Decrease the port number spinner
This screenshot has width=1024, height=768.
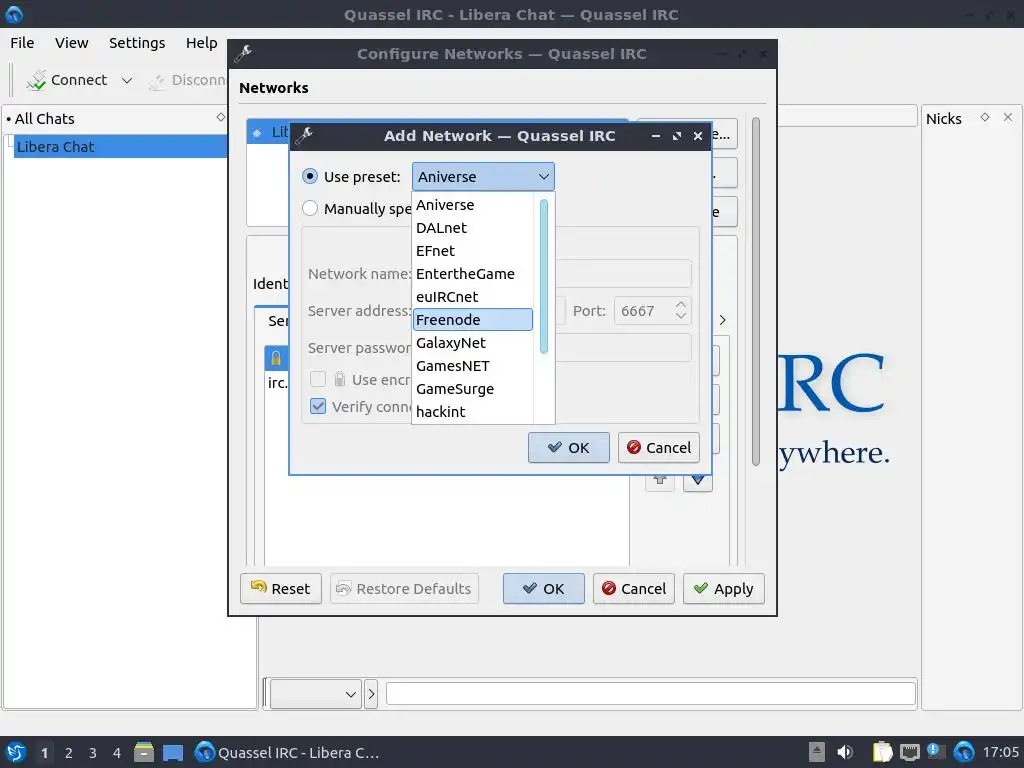click(680, 317)
